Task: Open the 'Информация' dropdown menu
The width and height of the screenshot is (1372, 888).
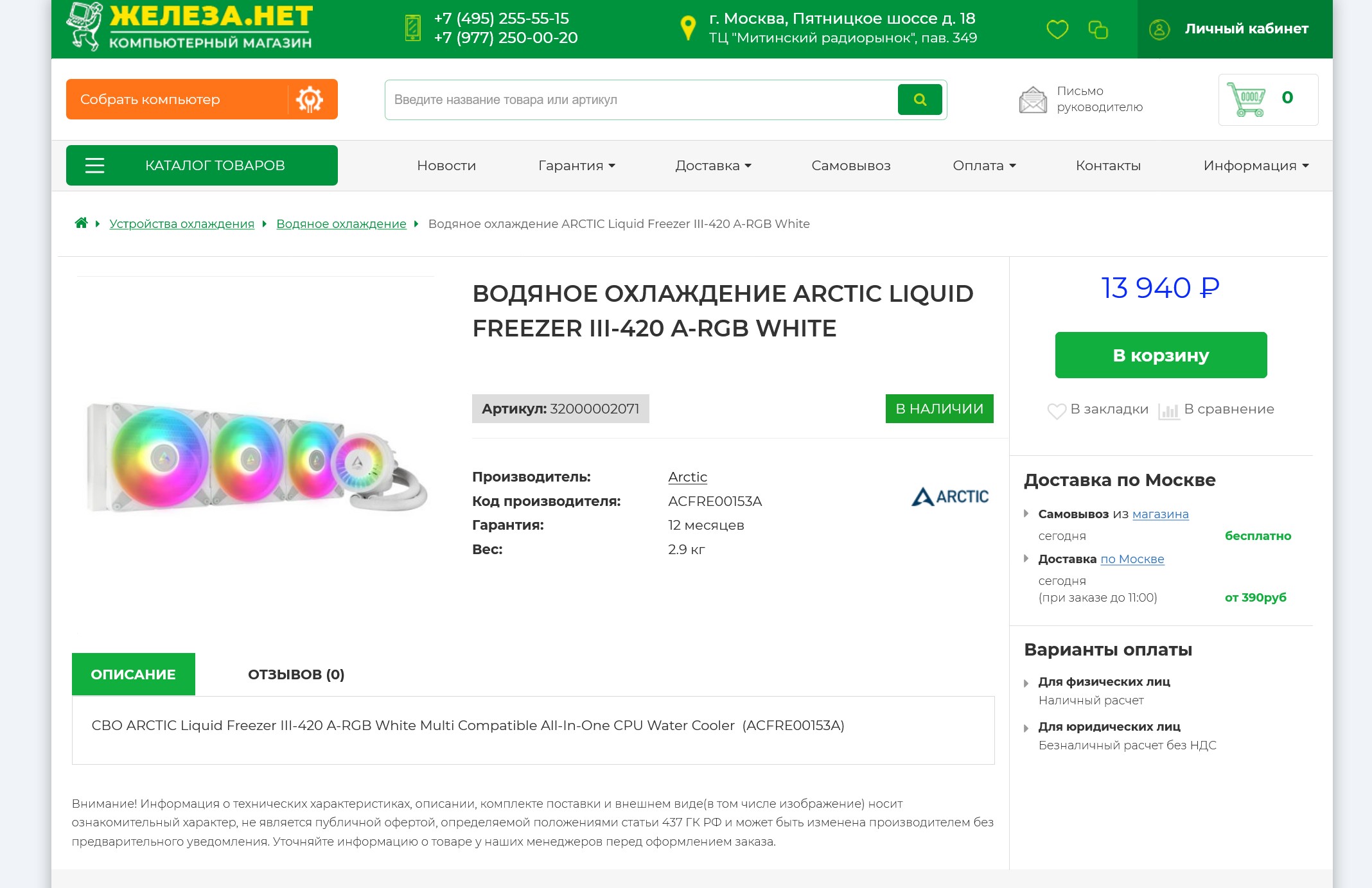Action: click(x=1256, y=166)
